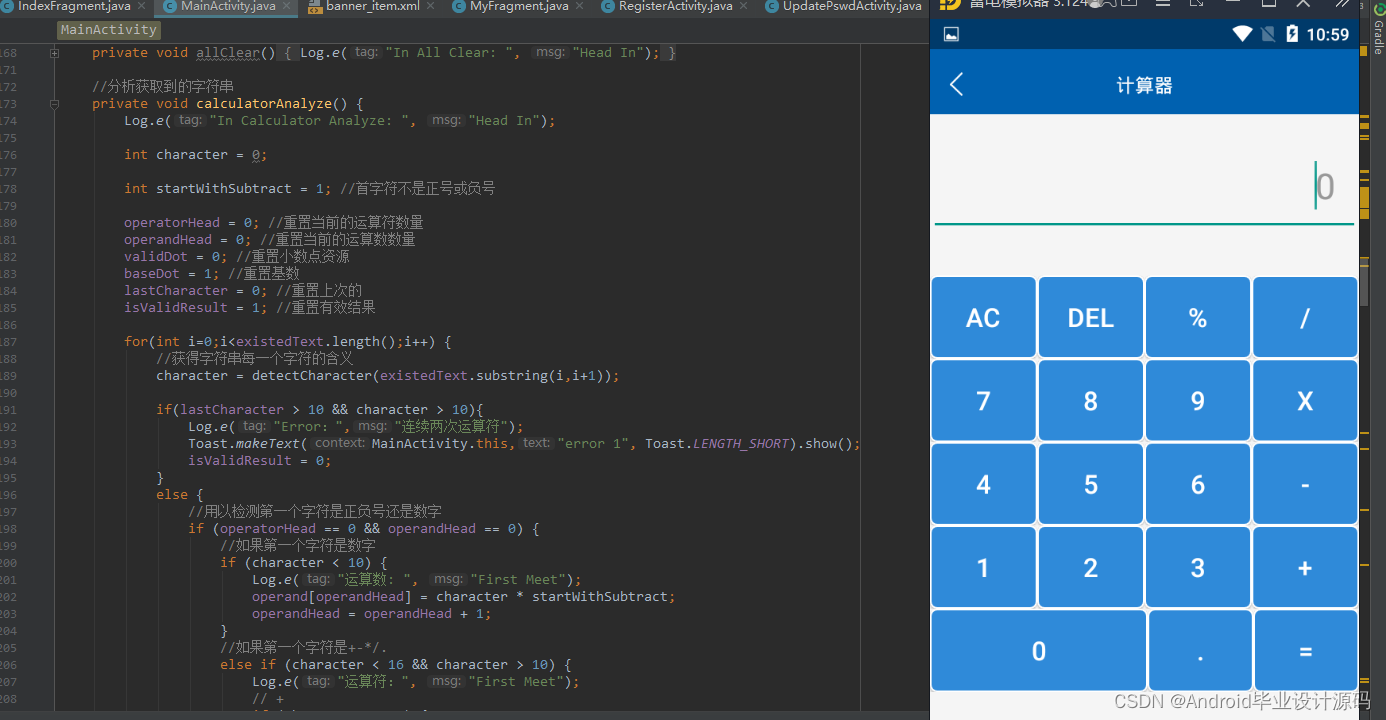Image resolution: width=1386 pixels, height=720 pixels.
Task: Click the "连续两次运算符" log message string
Action: 451,426
